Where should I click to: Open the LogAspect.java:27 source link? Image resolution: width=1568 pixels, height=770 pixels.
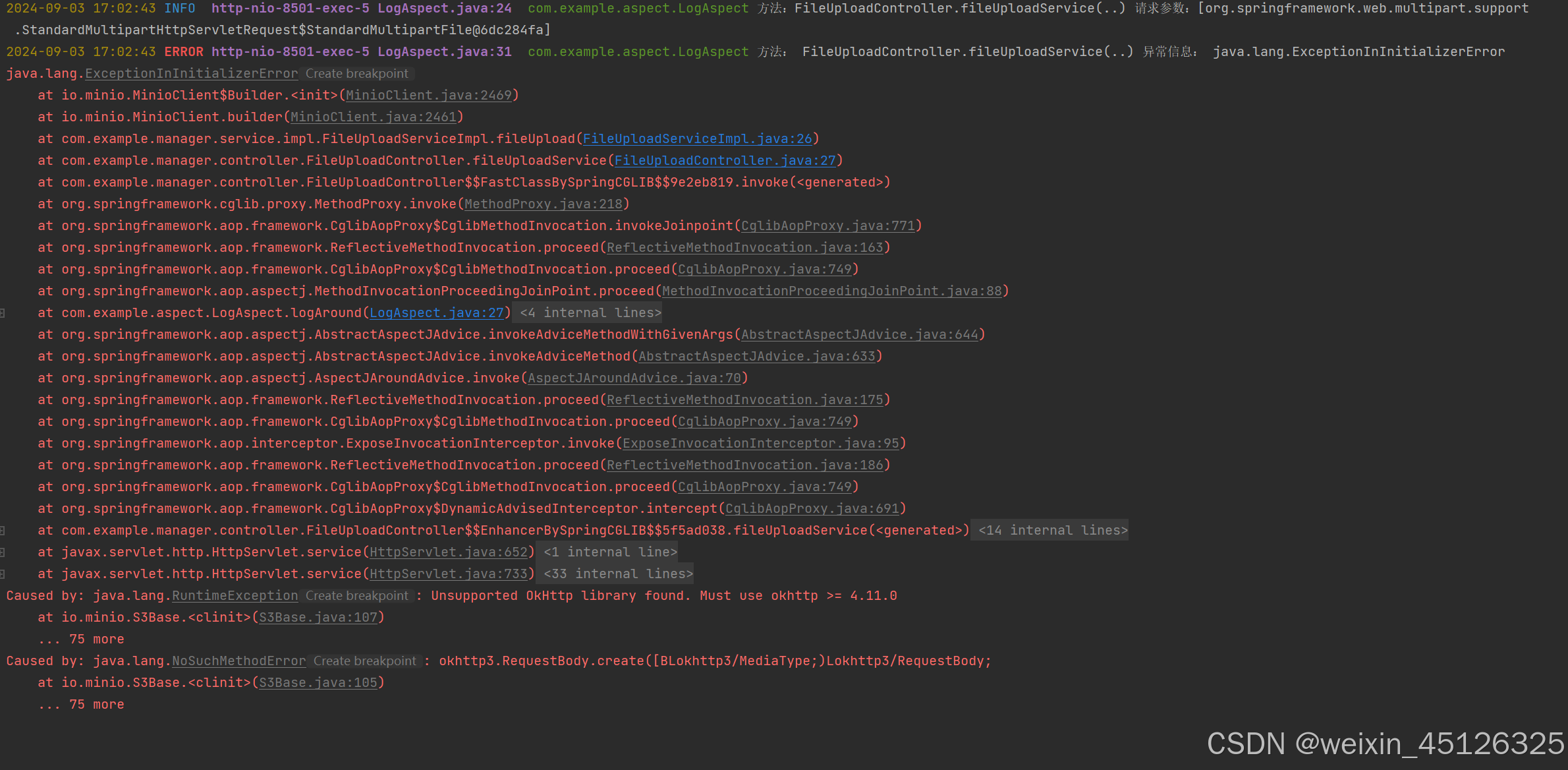coord(436,312)
